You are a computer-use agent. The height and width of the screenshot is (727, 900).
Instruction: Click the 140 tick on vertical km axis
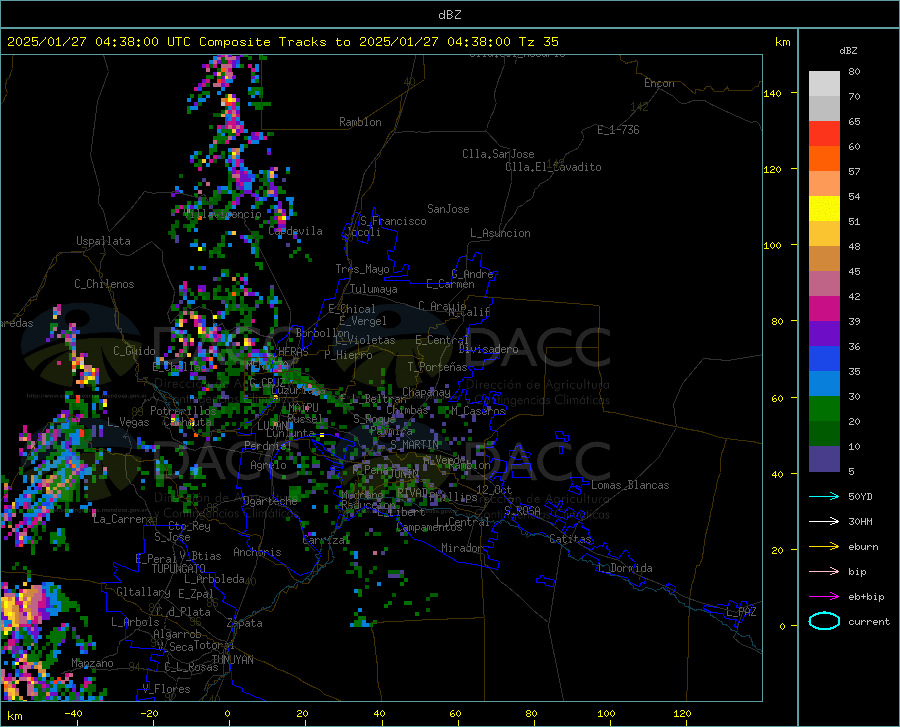(772, 93)
